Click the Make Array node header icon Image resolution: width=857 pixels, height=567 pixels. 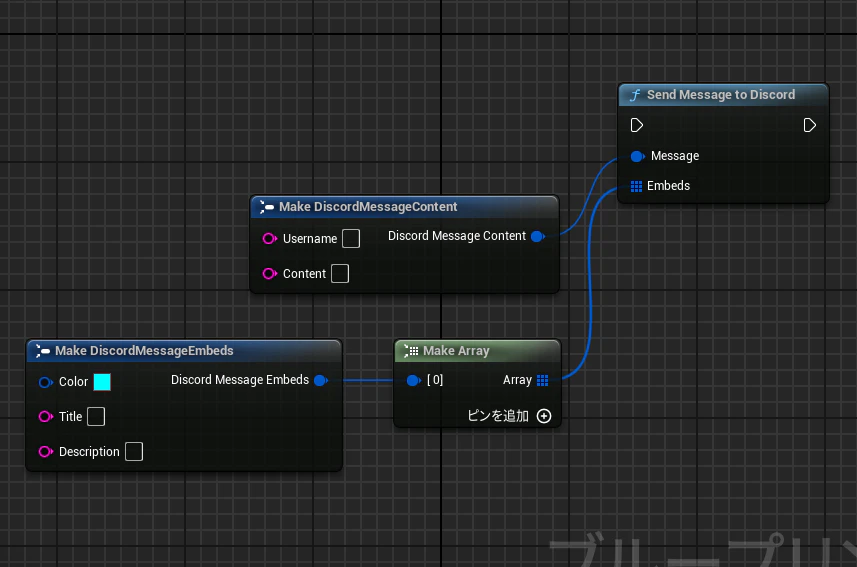tap(411, 350)
